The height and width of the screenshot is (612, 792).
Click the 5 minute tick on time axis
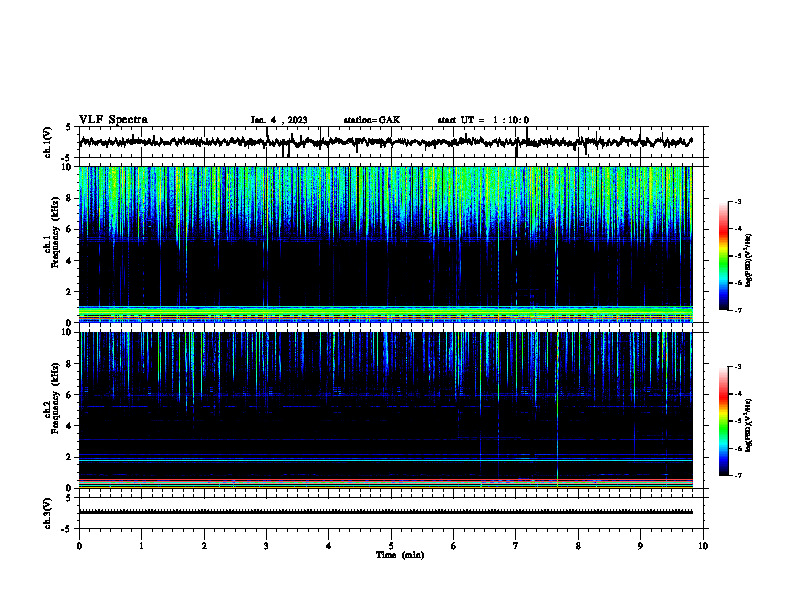pyautogui.click(x=391, y=546)
